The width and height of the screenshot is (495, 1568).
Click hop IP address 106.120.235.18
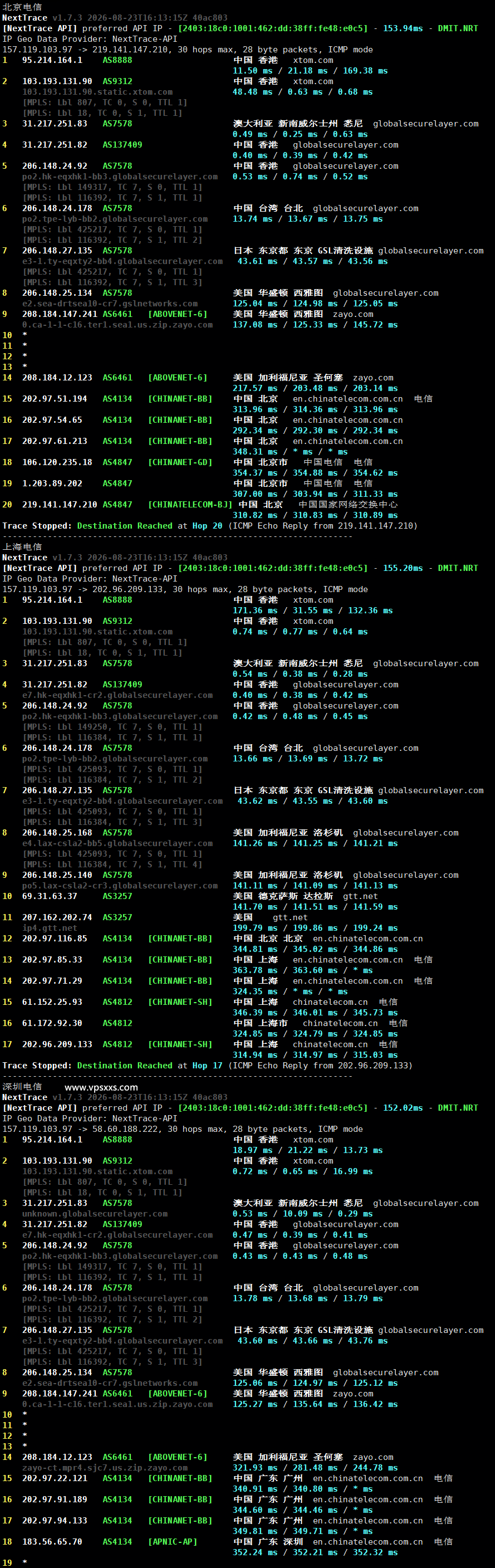click(57, 462)
